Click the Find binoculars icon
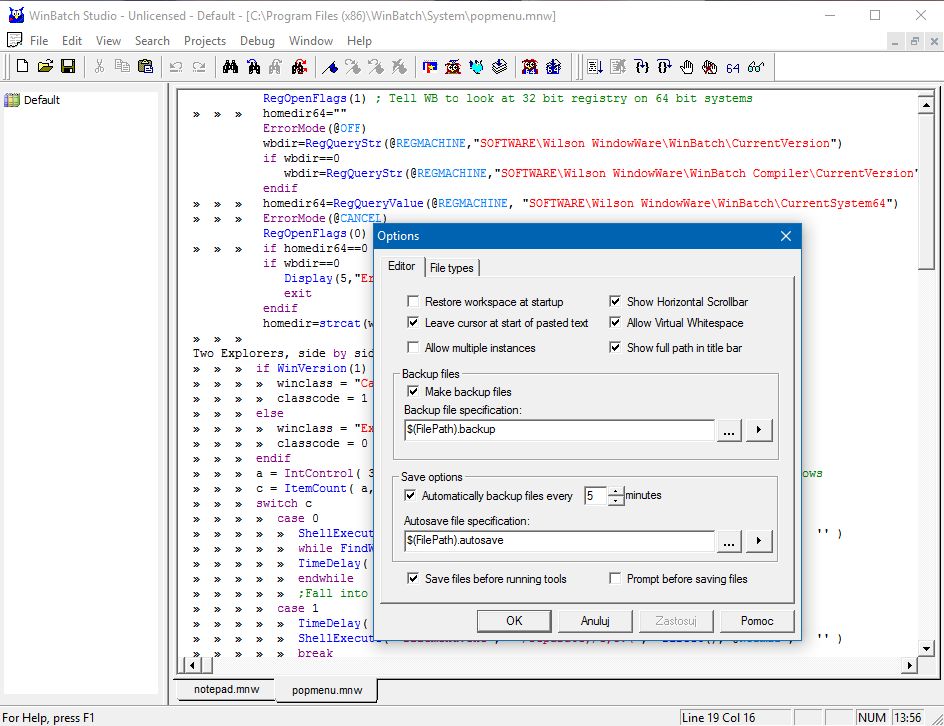The width and height of the screenshot is (944, 726). click(230, 66)
